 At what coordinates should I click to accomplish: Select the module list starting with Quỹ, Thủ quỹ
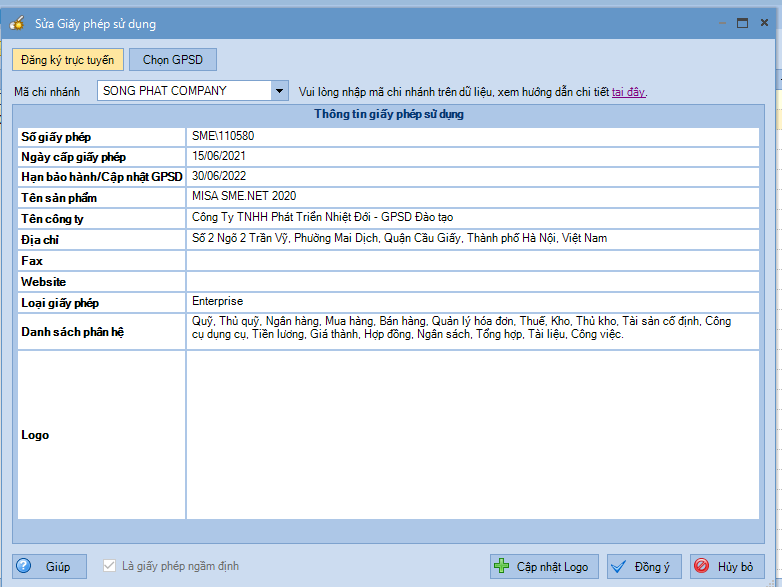[x=461, y=328]
